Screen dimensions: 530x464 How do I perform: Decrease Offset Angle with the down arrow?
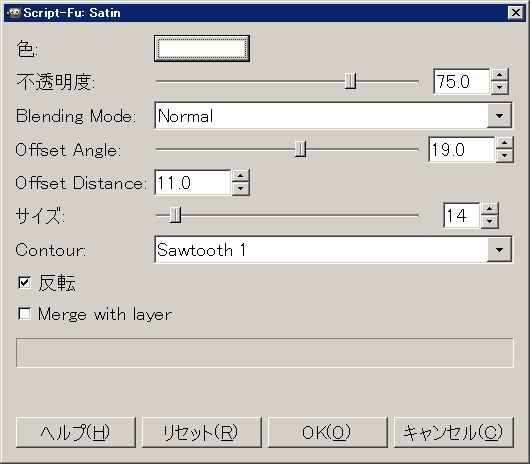(505, 156)
